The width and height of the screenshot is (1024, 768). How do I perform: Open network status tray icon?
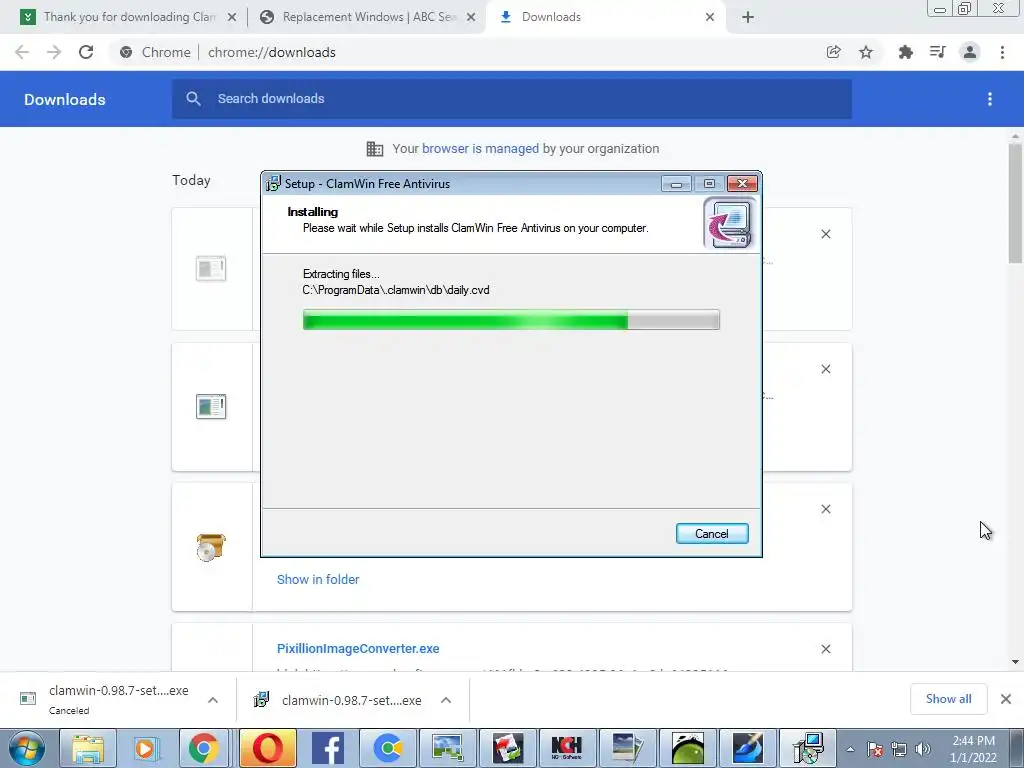(x=899, y=749)
